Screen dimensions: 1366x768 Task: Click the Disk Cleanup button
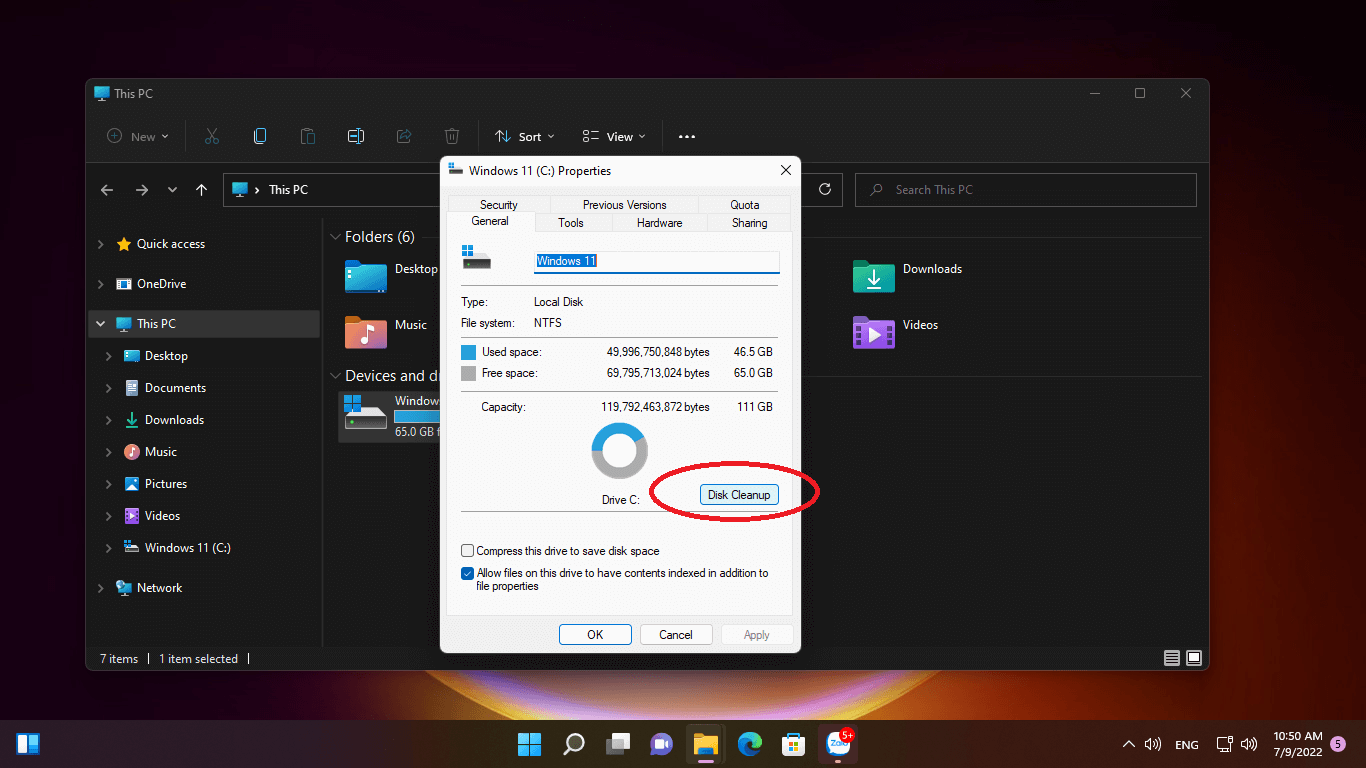[x=739, y=495]
